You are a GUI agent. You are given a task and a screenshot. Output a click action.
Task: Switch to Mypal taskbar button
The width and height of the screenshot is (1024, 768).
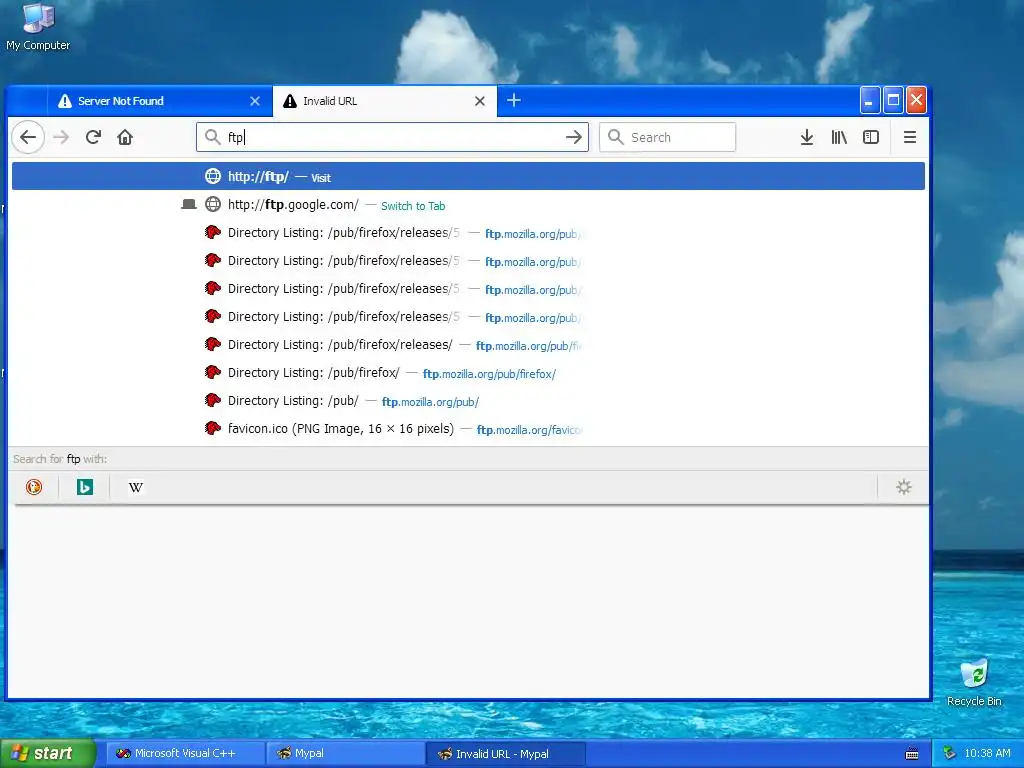coord(346,754)
